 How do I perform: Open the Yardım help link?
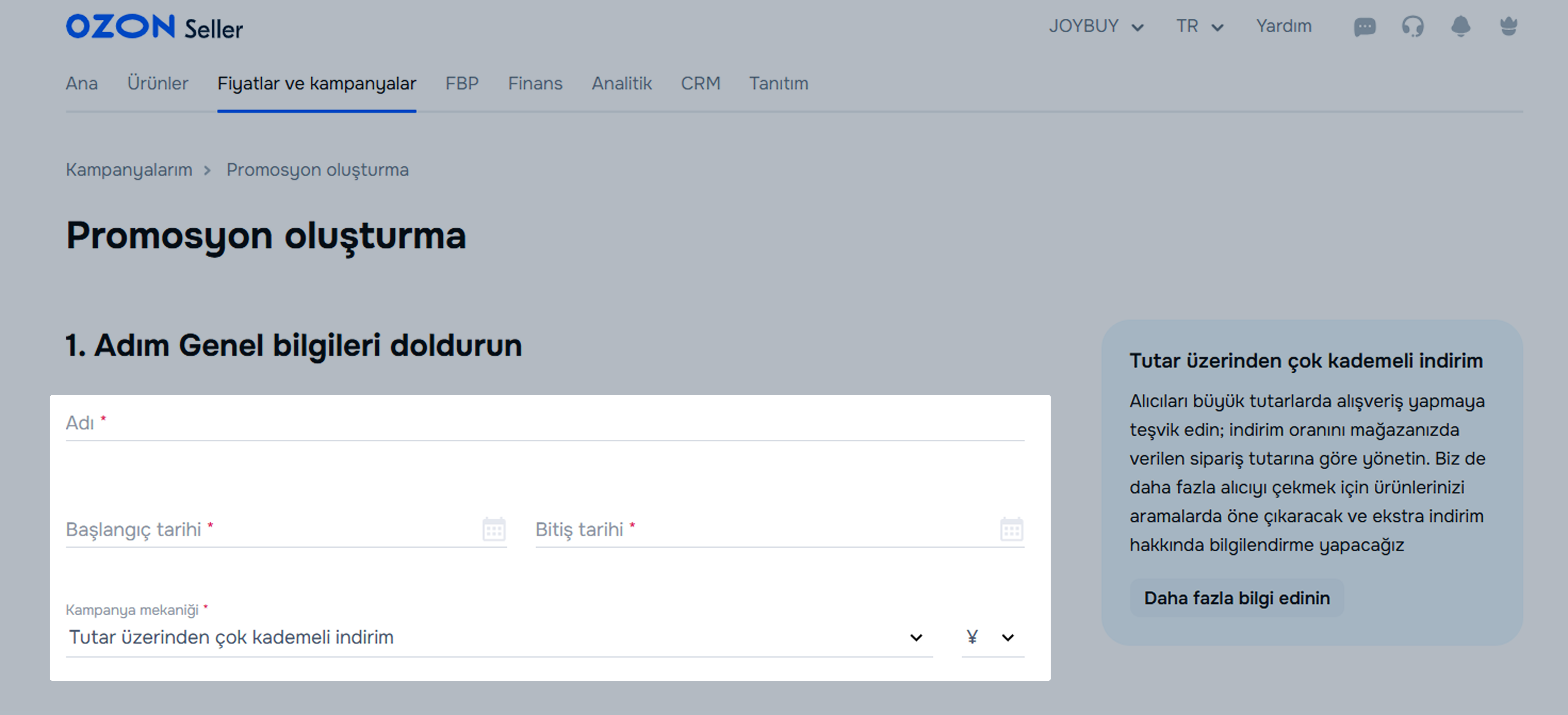tap(1283, 27)
